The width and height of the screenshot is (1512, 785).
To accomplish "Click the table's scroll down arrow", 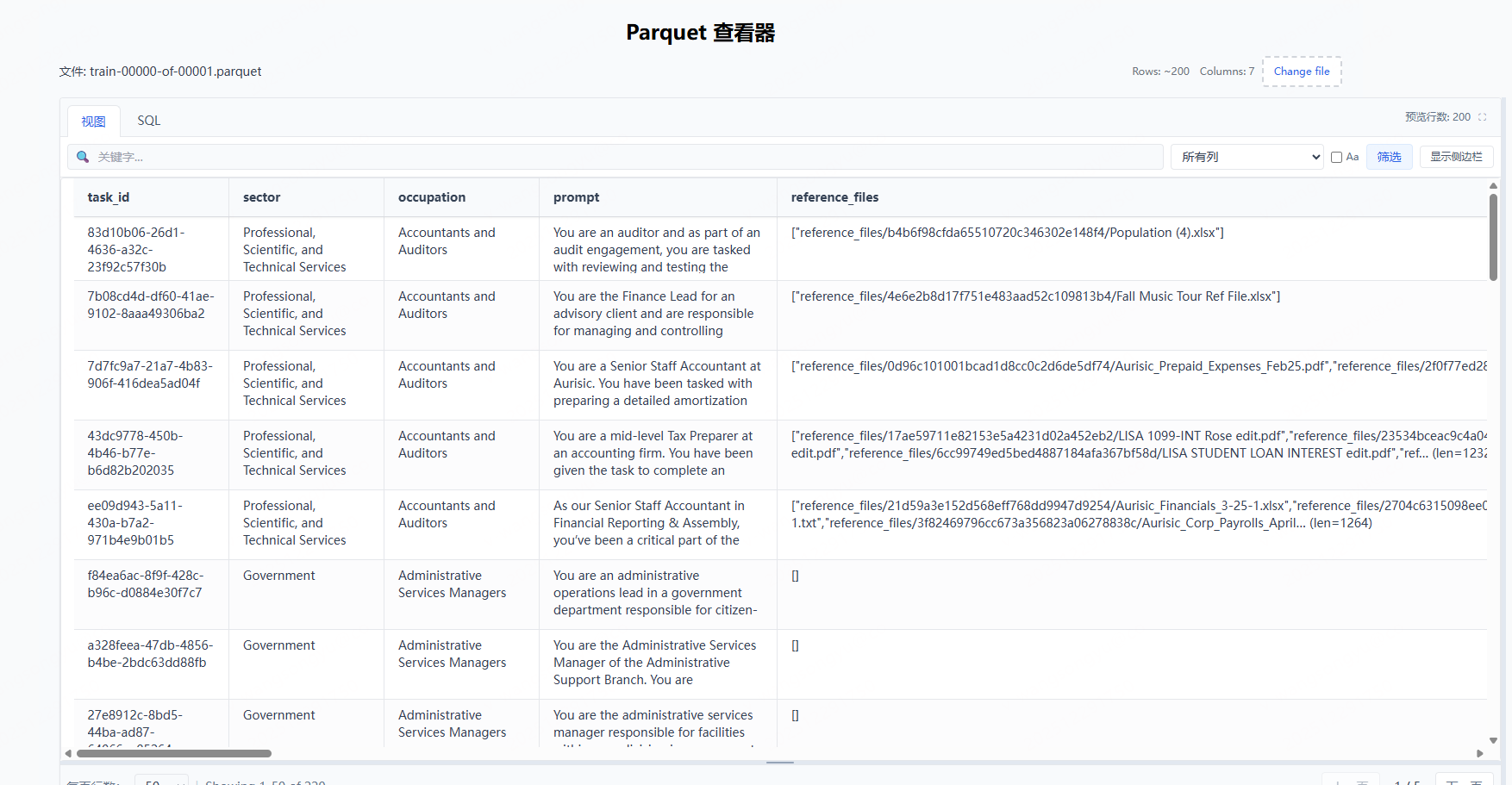I will coord(1493,740).
